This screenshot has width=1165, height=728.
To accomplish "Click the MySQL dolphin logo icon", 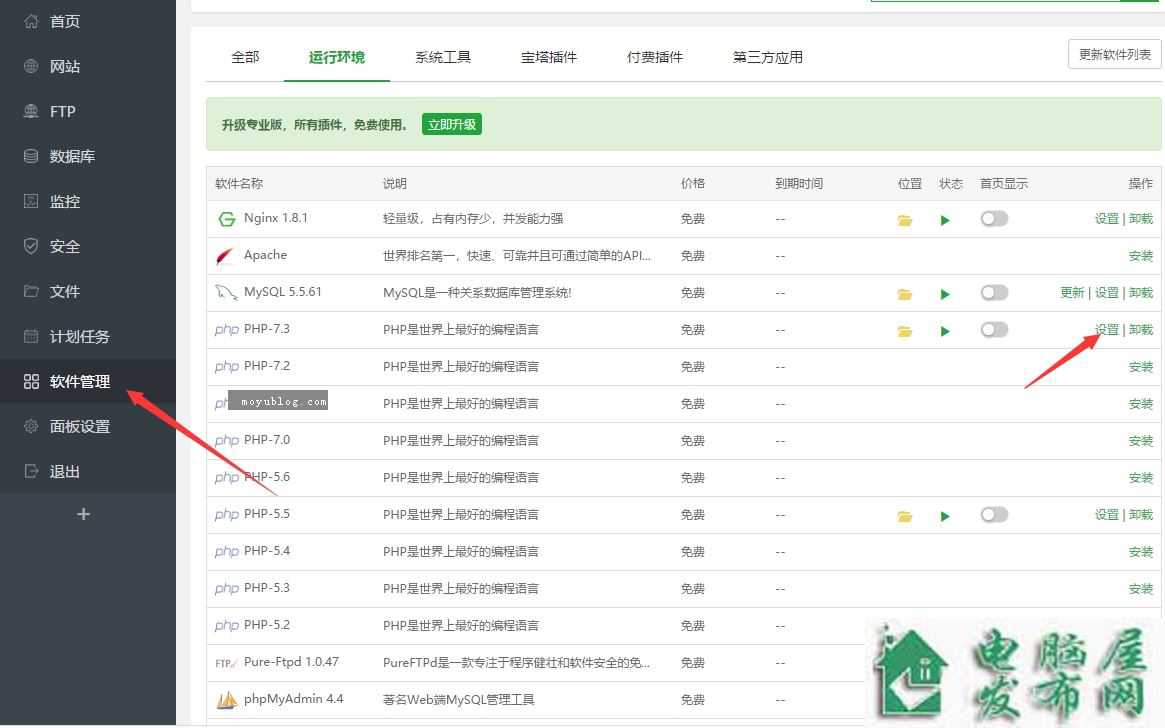I will [226, 293].
